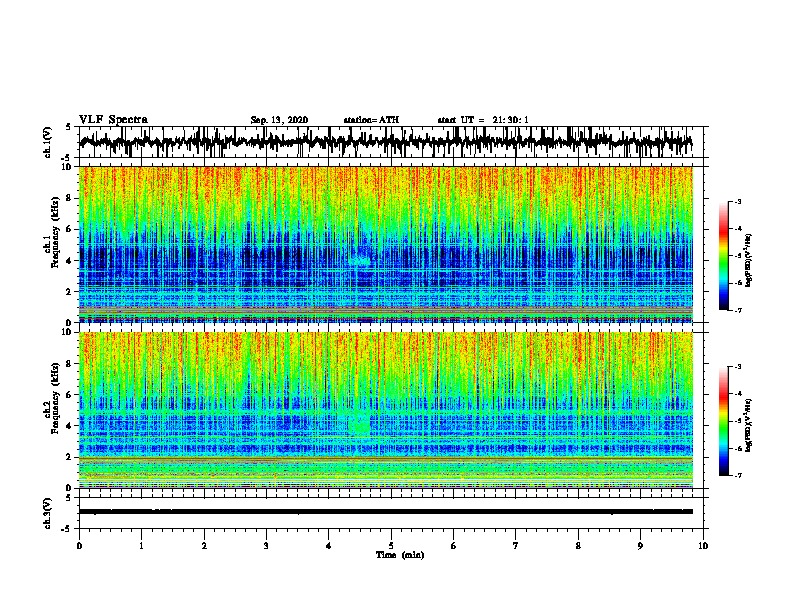
Task: Click the ch.2 color bar "log(PSD)" label
Action: click(x=748, y=426)
